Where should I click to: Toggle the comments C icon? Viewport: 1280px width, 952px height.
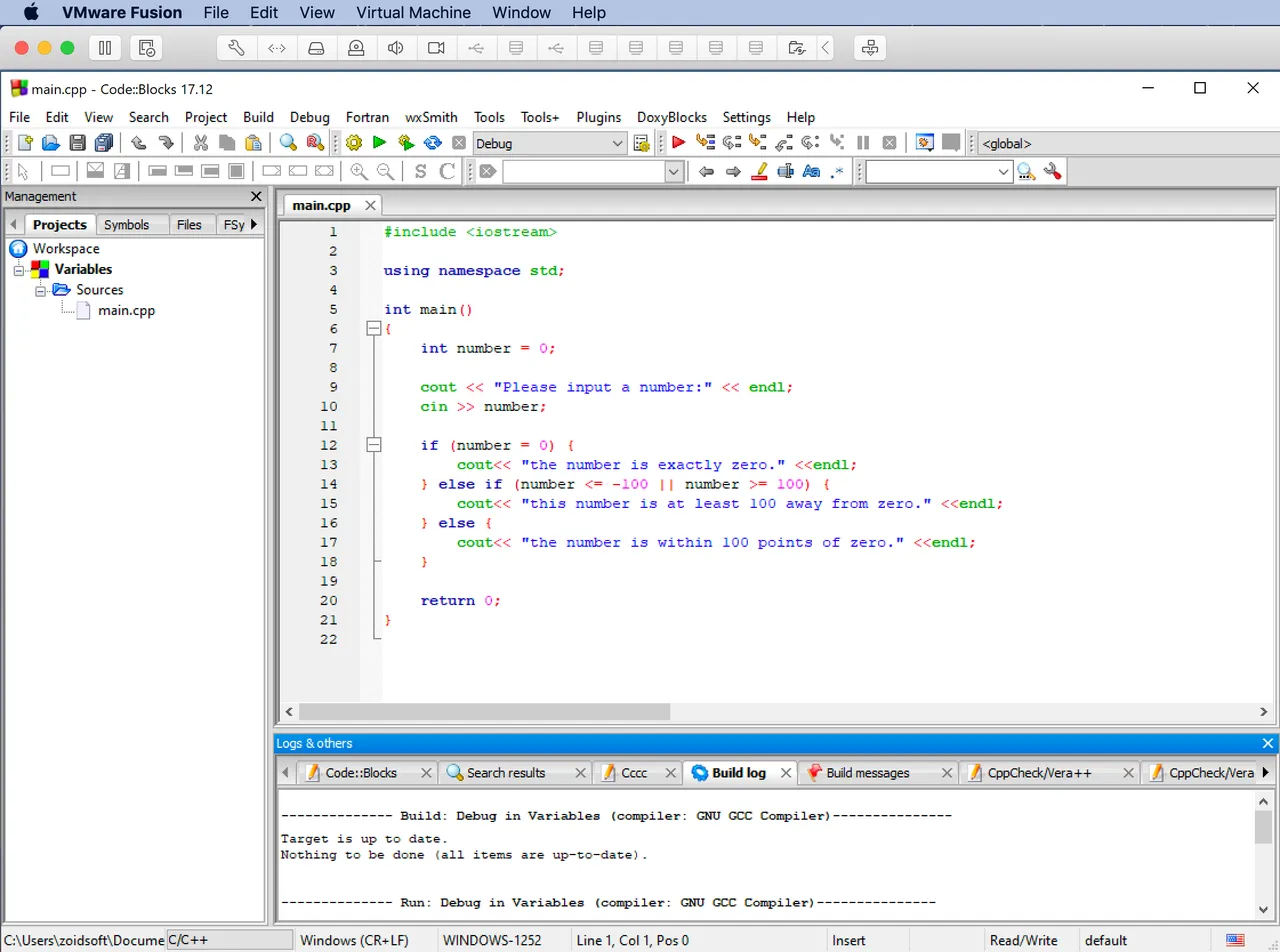447,171
